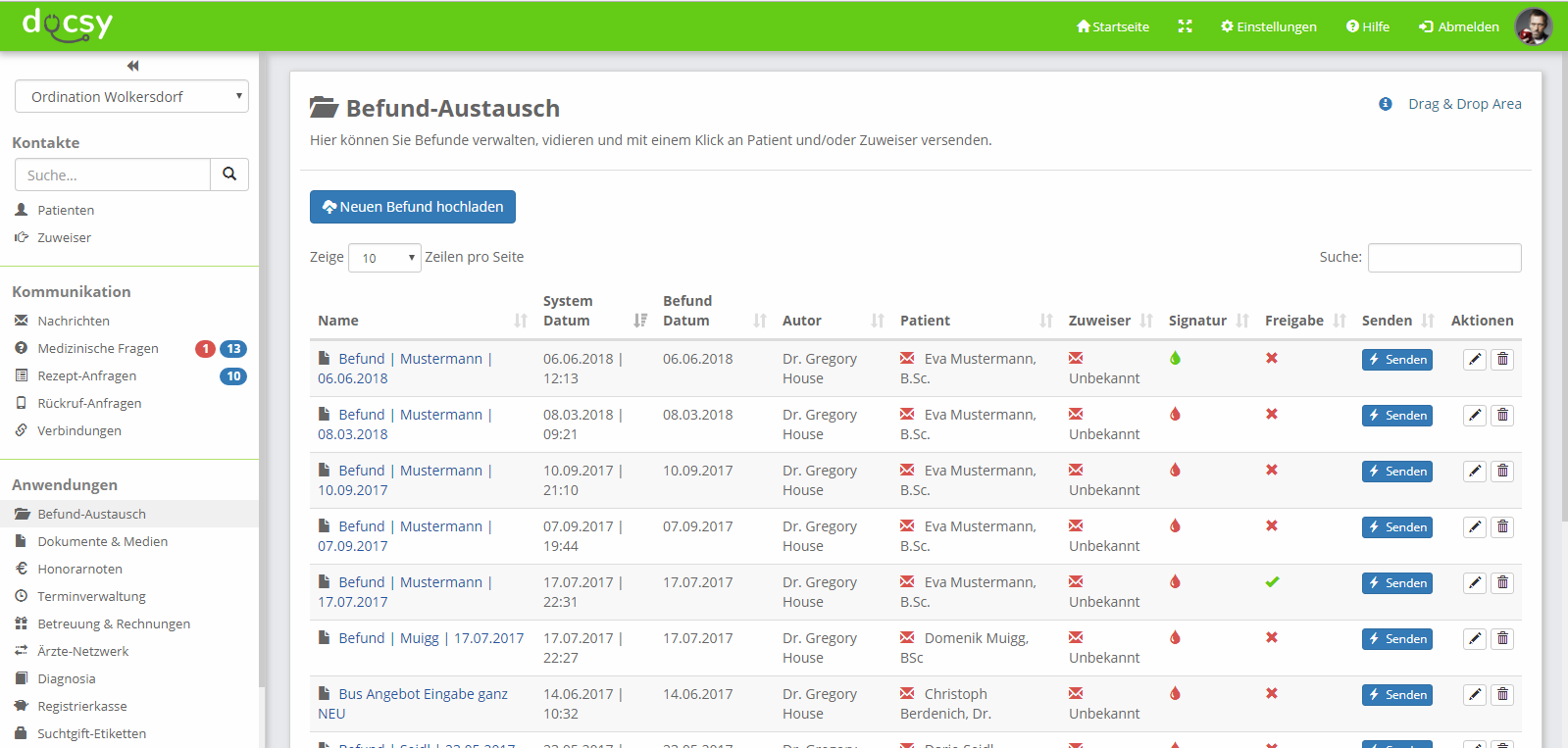Click Senden button for 06.06.2018 Befund
The height and width of the screenshot is (748, 1568).
point(1396,360)
